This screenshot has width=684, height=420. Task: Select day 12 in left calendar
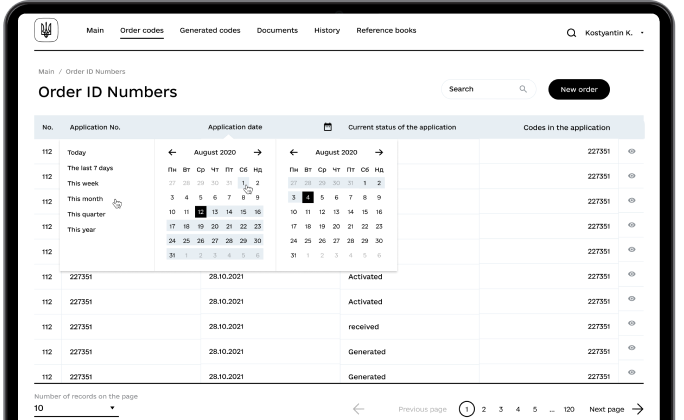[200, 212]
